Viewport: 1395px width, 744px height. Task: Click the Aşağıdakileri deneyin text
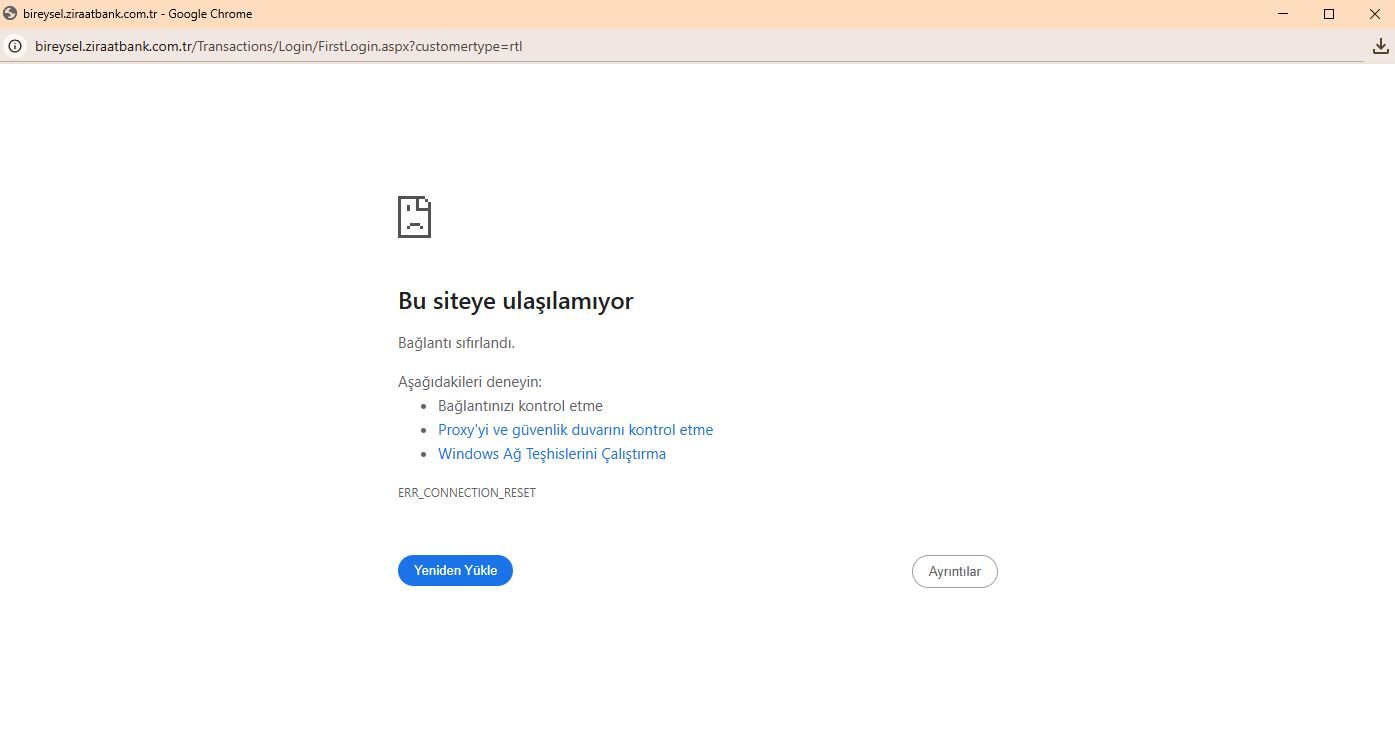pyautogui.click(x=470, y=382)
